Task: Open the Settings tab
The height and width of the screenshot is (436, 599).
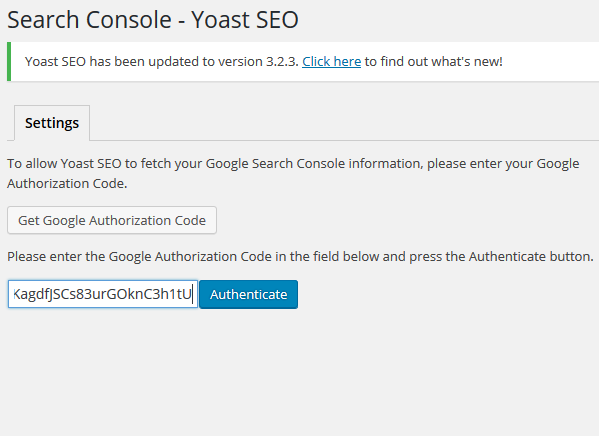Action: 52,123
